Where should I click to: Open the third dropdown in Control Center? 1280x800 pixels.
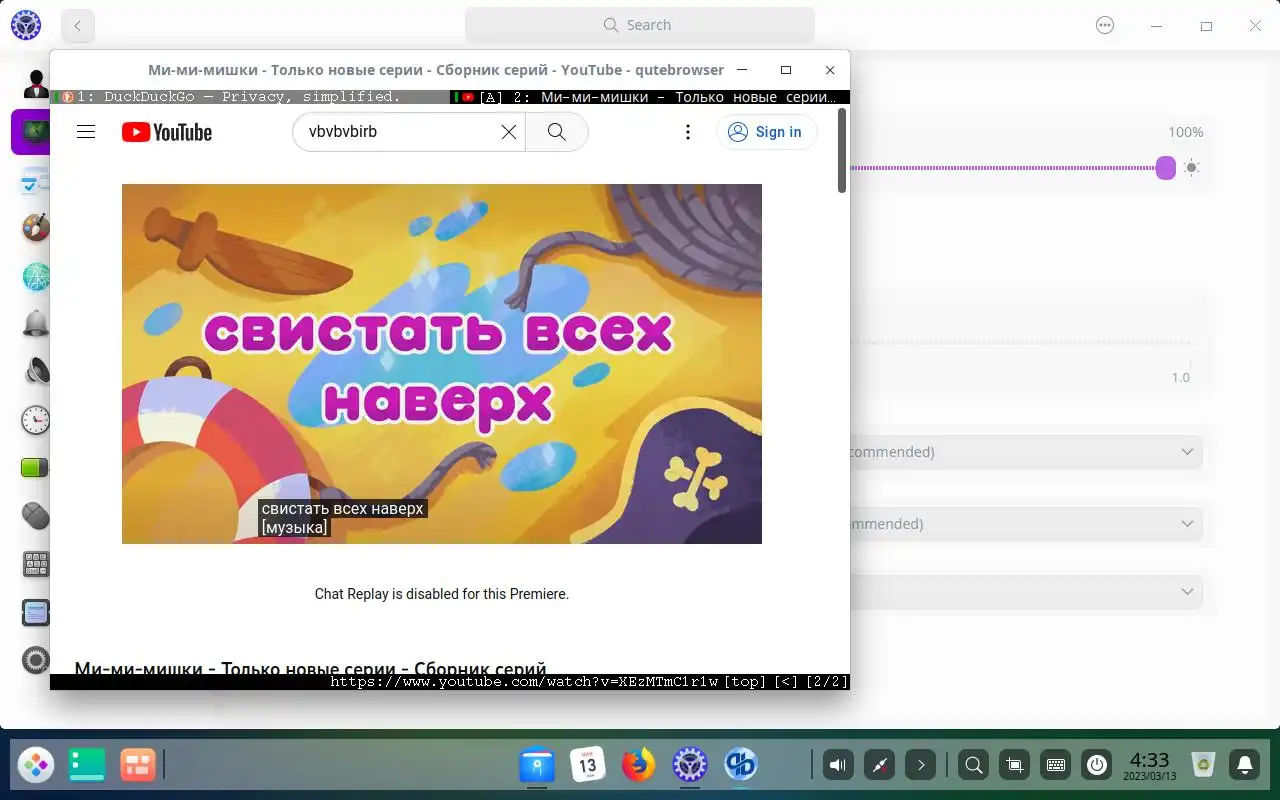1025,592
